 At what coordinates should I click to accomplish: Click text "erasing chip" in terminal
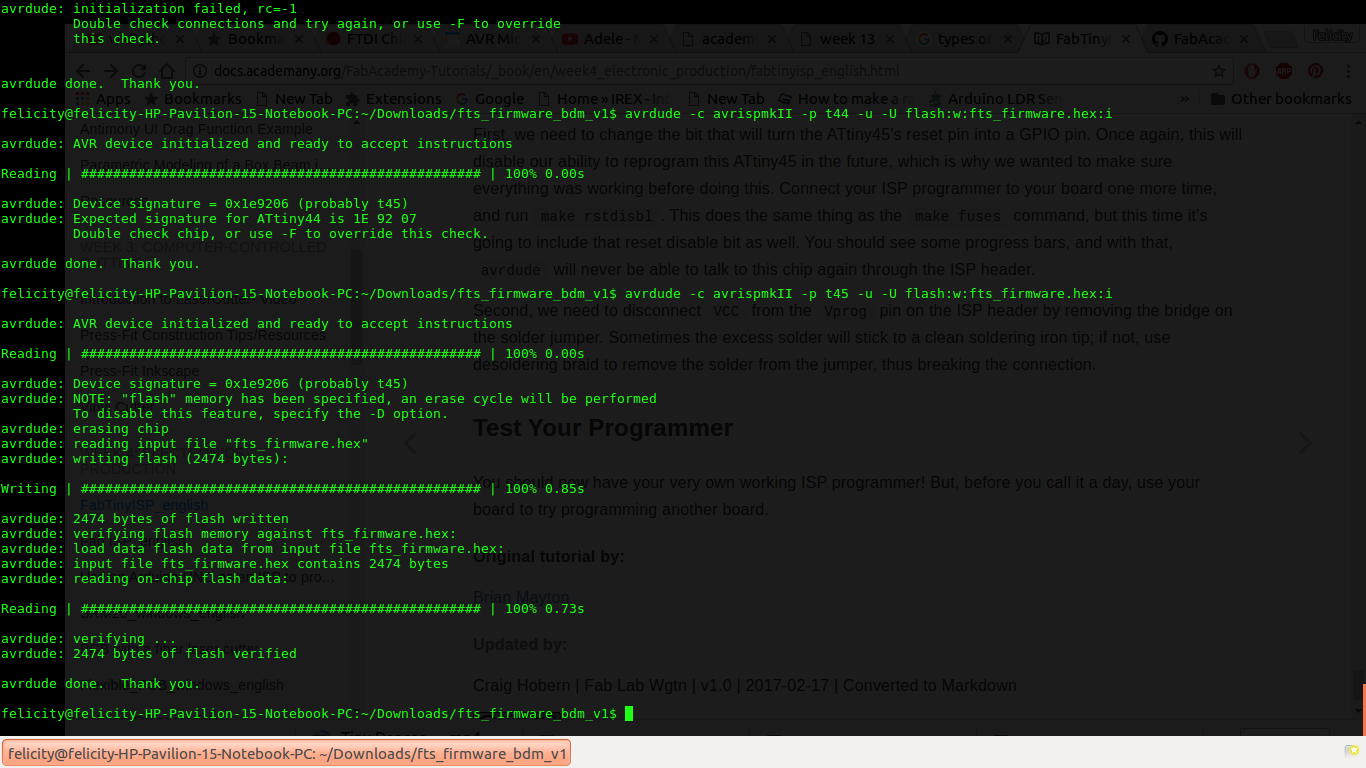(x=121, y=428)
